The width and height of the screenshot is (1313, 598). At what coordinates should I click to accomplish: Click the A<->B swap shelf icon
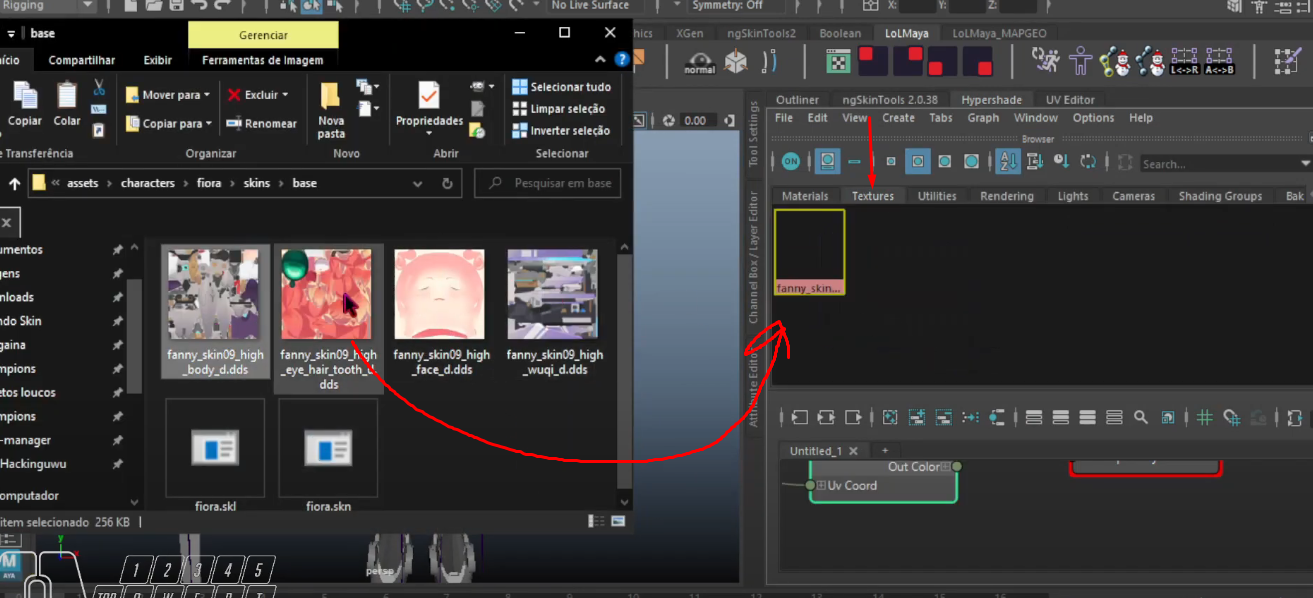point(1219,62)
